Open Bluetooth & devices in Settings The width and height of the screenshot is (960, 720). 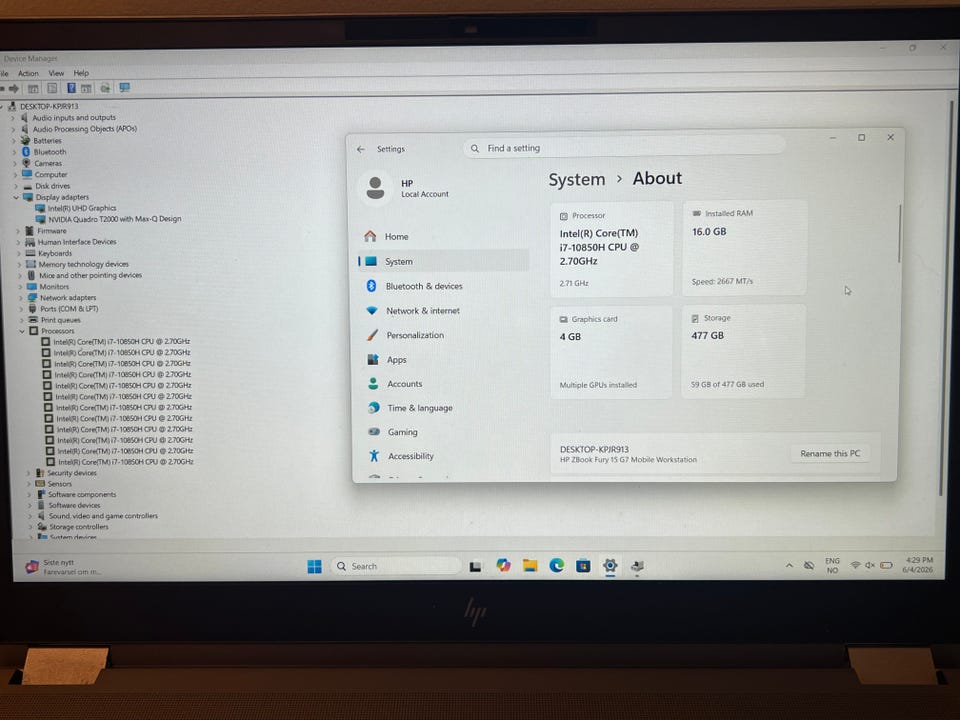[x=424, y=286]
